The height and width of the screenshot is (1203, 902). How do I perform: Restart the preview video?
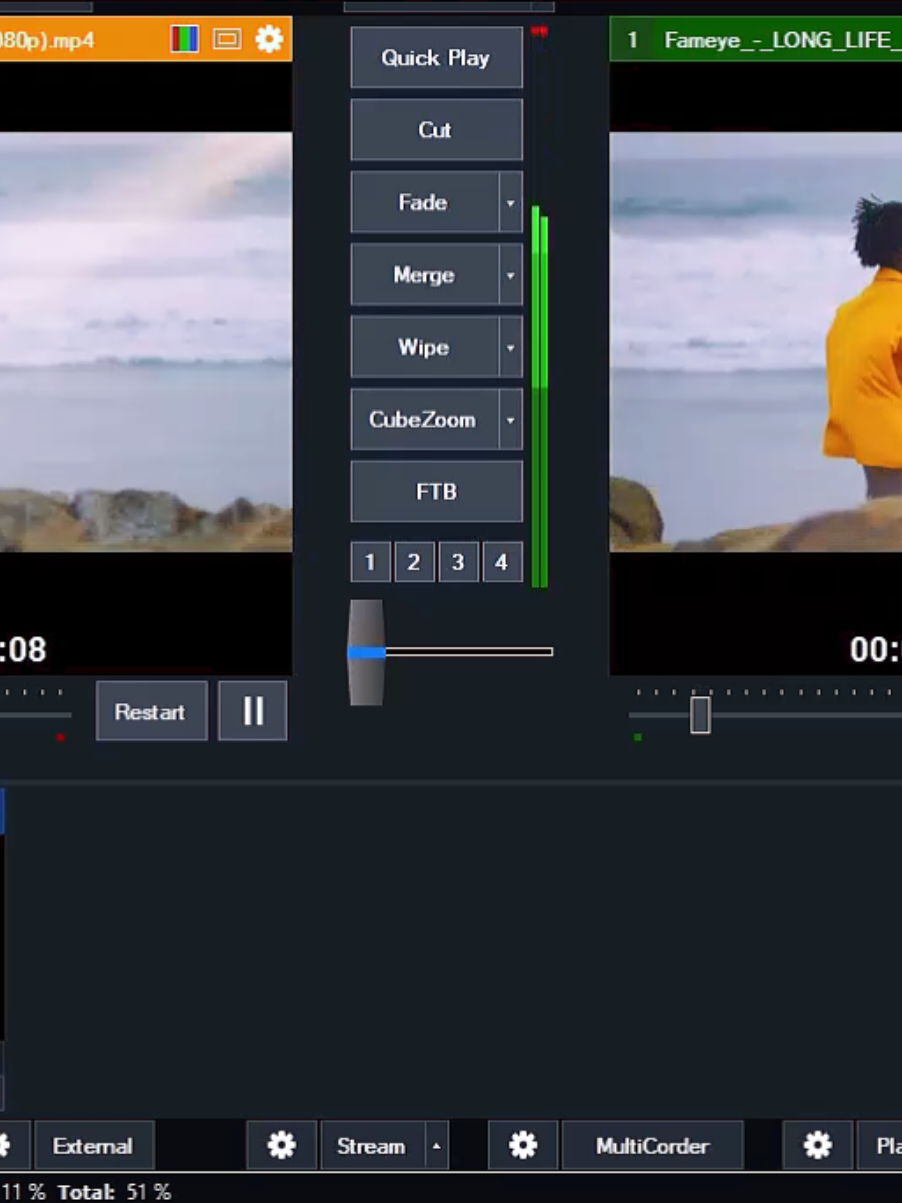point(152,711)
